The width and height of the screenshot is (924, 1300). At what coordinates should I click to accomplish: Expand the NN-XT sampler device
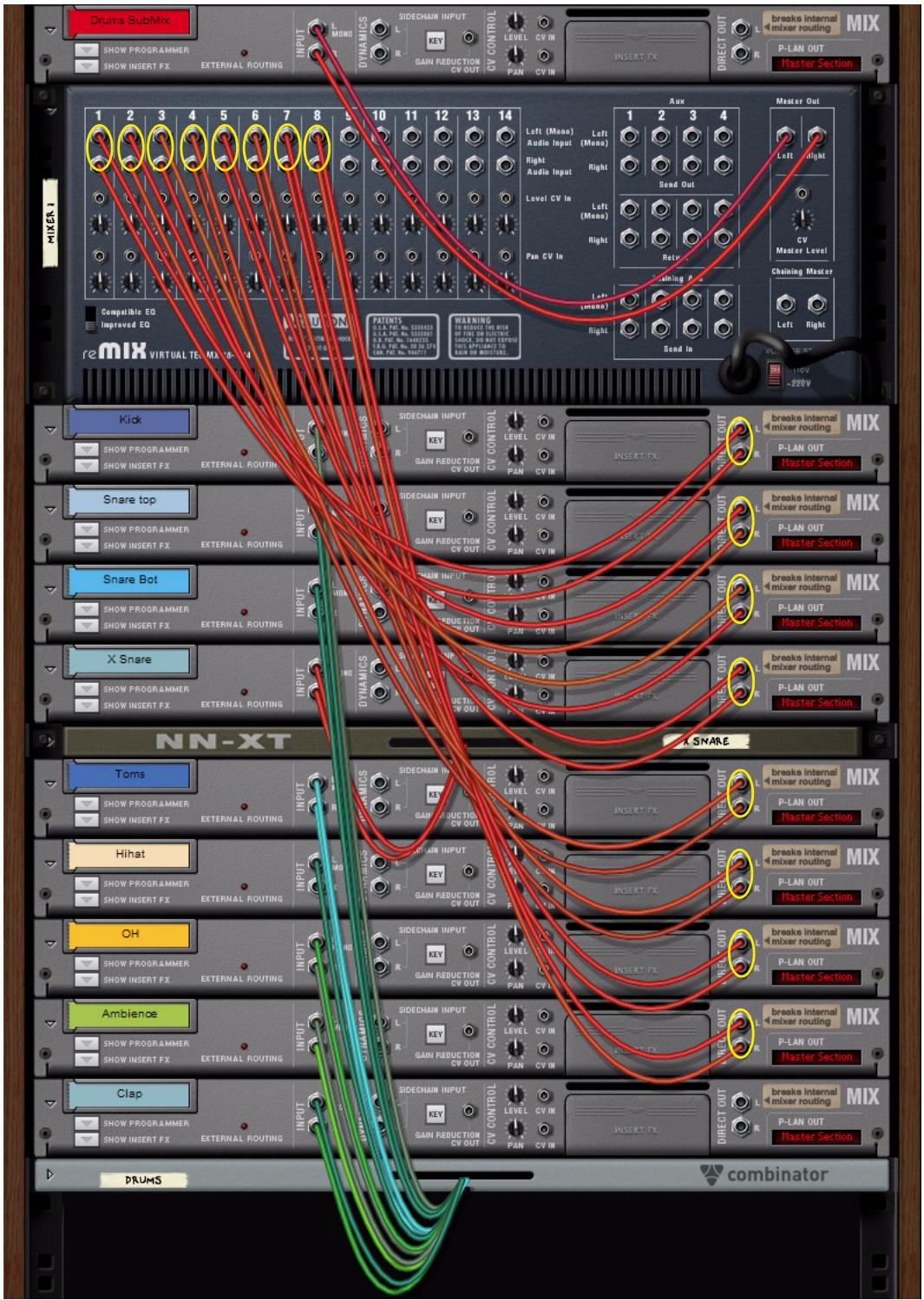(x=49, y=741)
